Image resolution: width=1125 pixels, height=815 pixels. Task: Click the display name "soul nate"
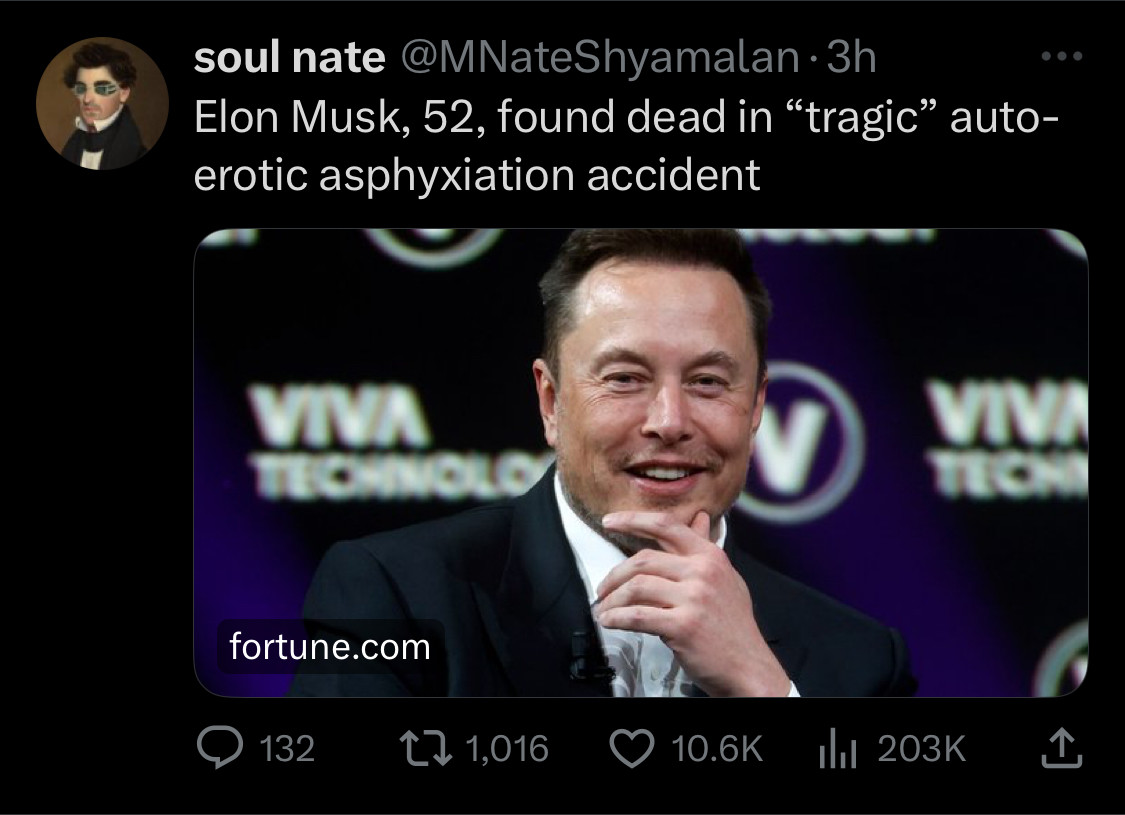(289, 59)
